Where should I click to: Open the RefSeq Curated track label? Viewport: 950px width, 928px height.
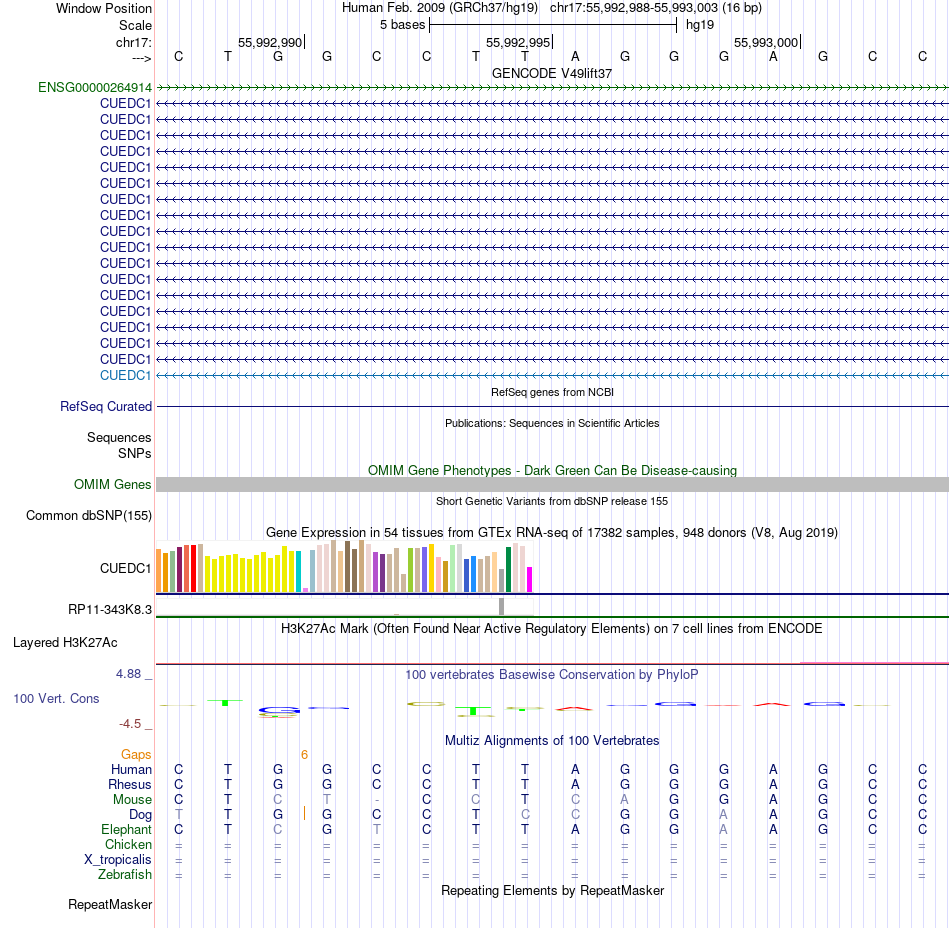pos(105,406)
